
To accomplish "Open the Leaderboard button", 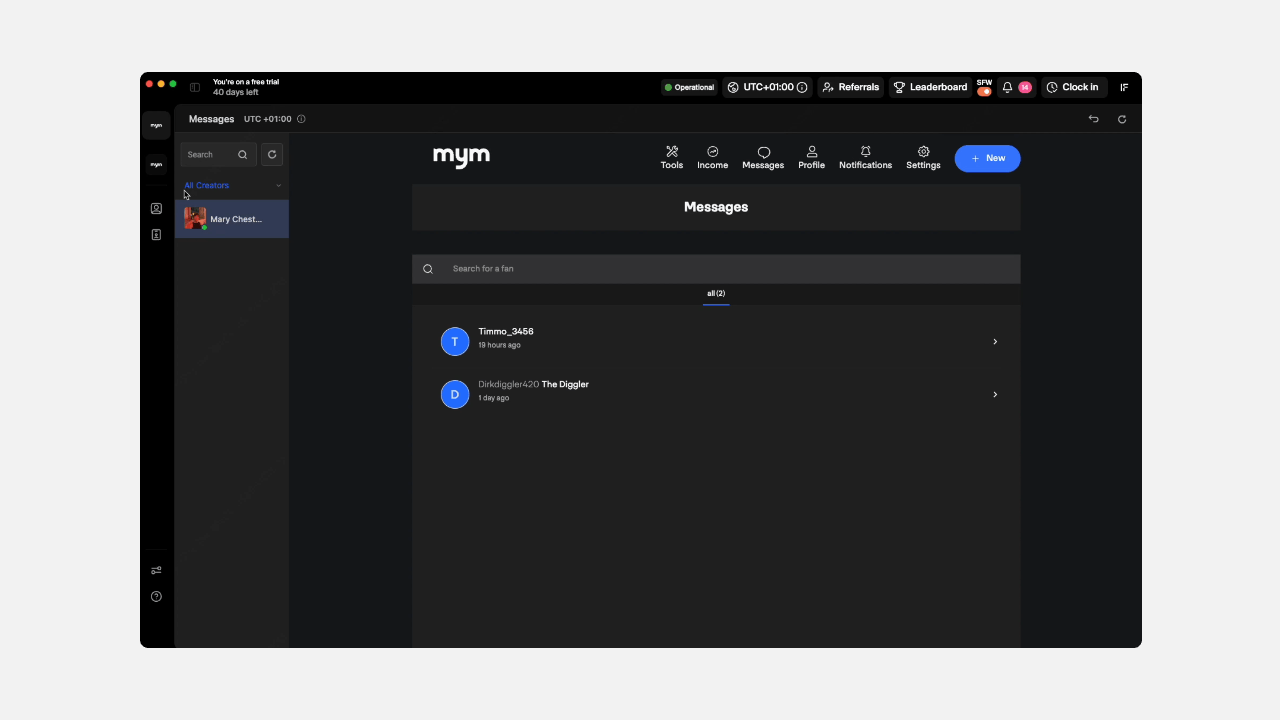I will pos(930,87).
